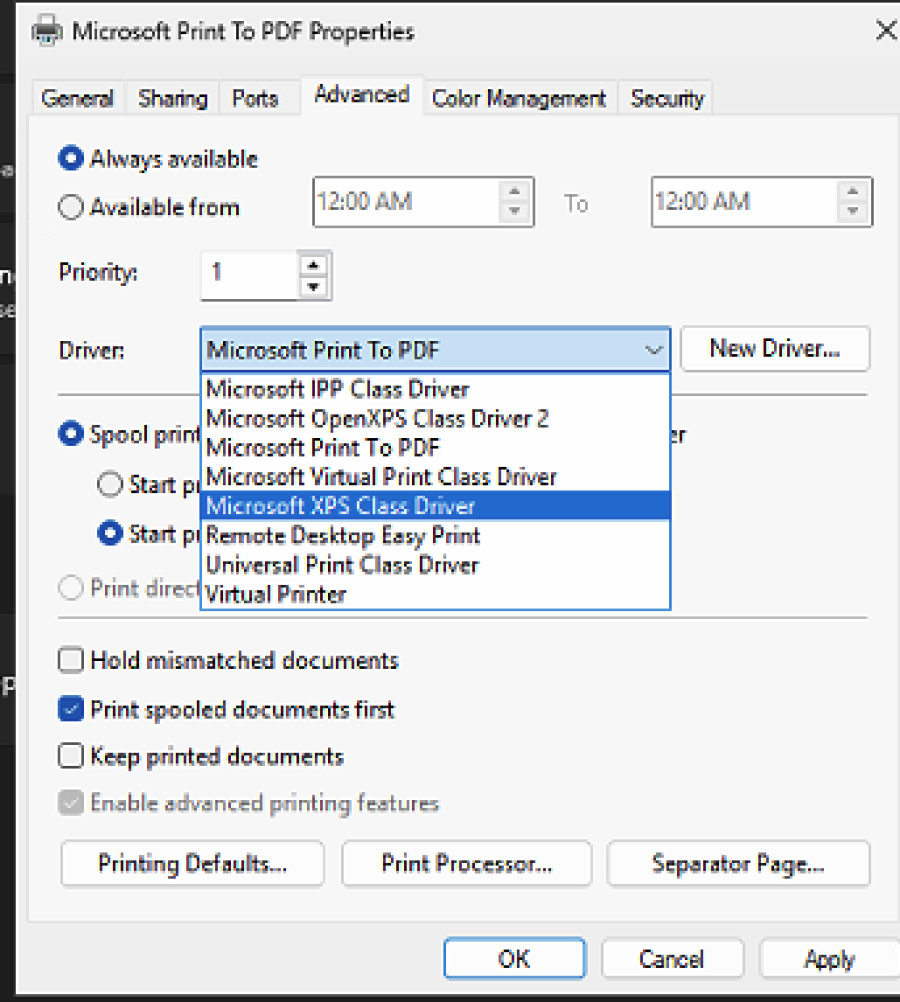Increase the Priority value with up arrow
Viewport: 900px width, 1002px height.
point(315,265)
